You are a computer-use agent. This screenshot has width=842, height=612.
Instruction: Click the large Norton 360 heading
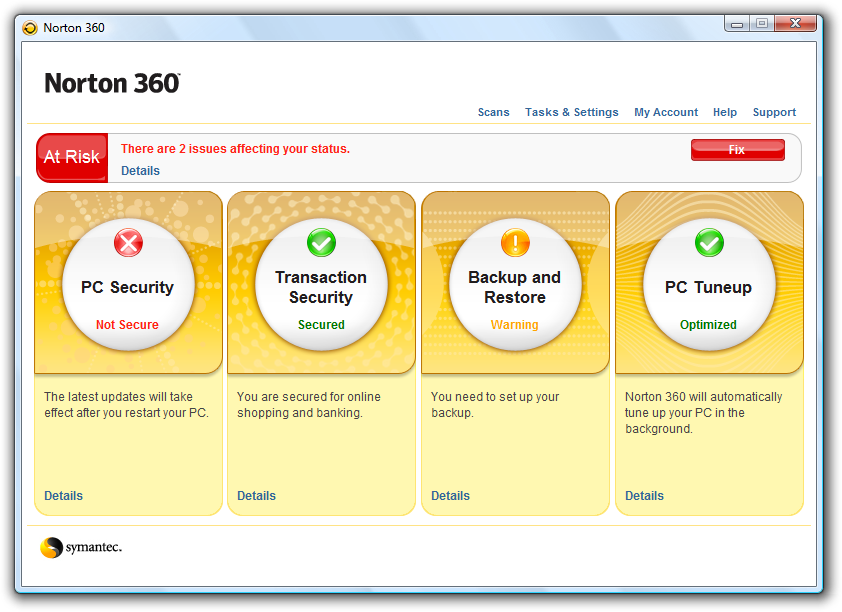(112, 83)
